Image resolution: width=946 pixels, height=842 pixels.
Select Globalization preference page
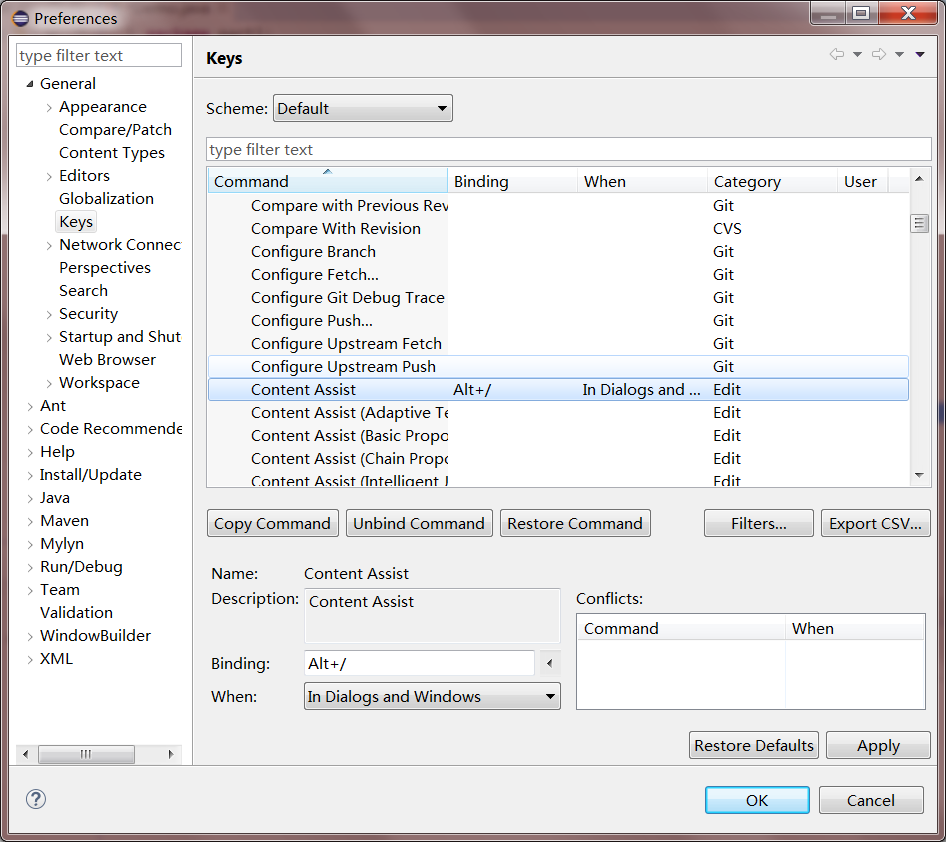(106, 198)
